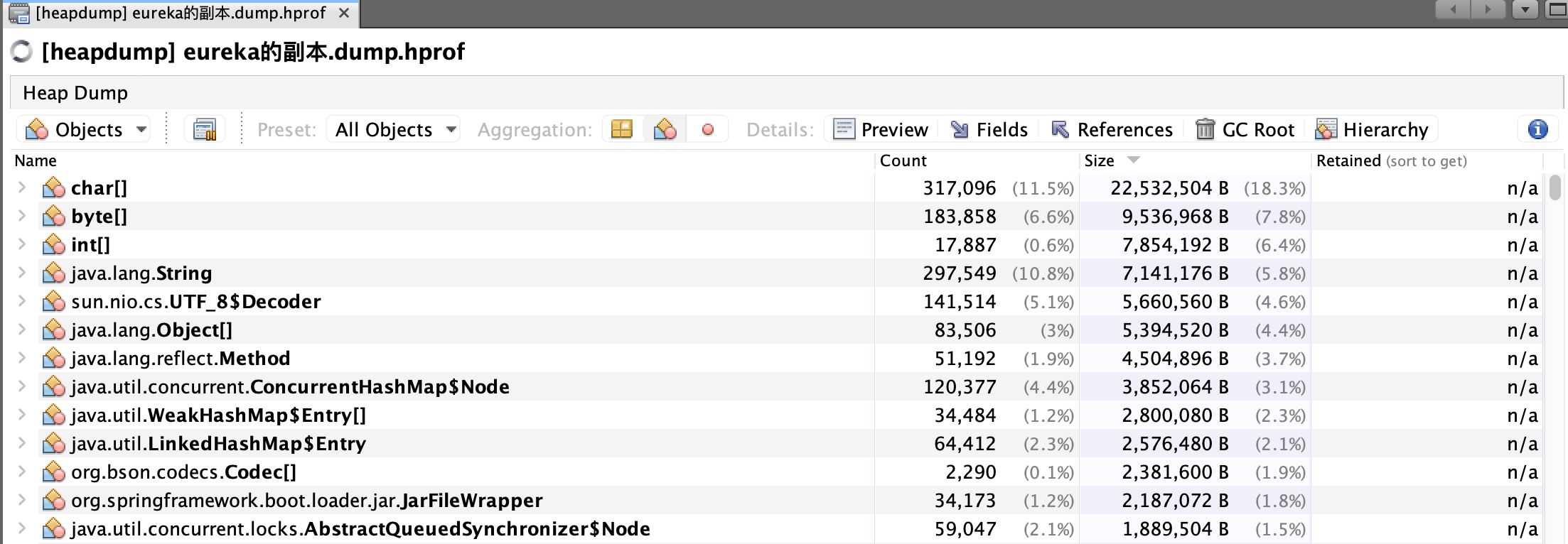Toggle the References details view
This screenshot has height=544, width=1568.
click(x=1112, y=130)
